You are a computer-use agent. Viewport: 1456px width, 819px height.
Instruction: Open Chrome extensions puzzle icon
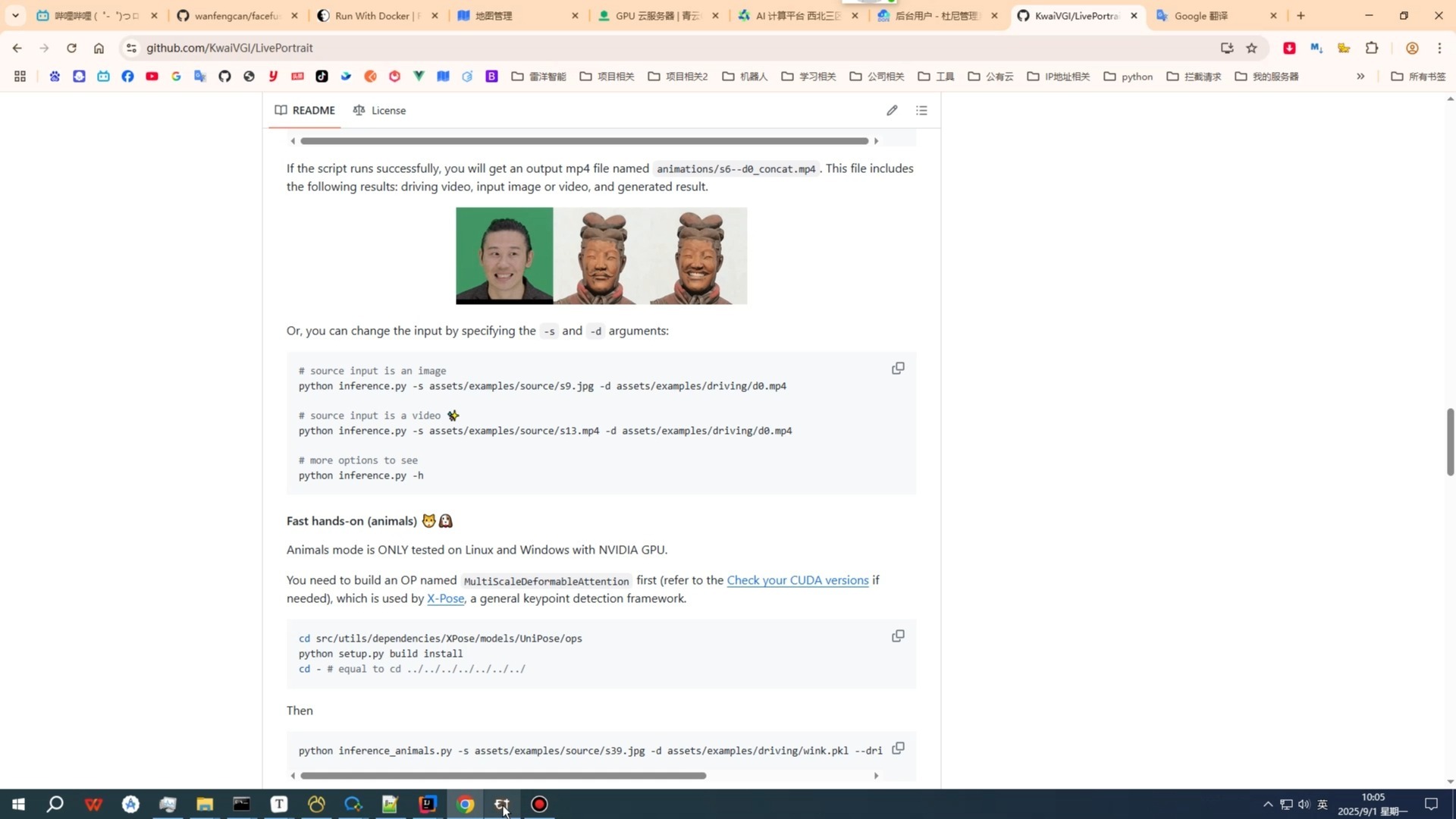pos(1372,48)
